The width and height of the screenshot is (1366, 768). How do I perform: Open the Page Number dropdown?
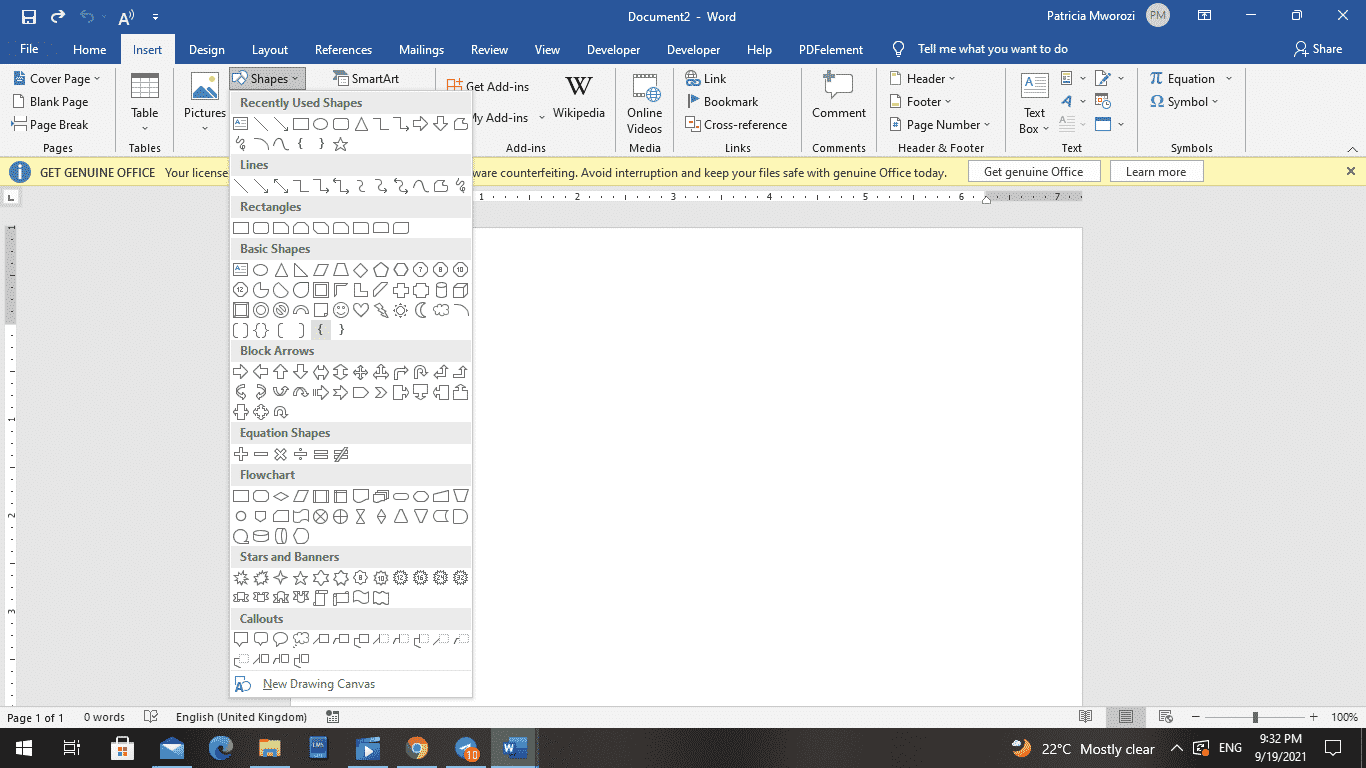[938, 124]
